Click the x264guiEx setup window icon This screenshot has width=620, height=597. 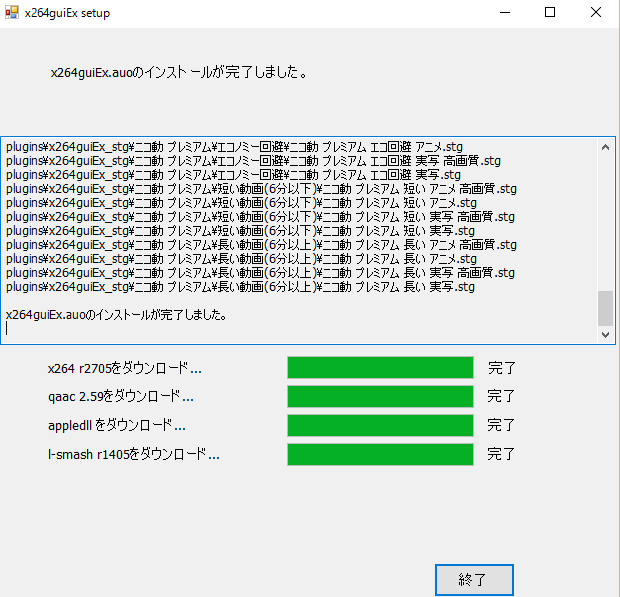(11, 13)
